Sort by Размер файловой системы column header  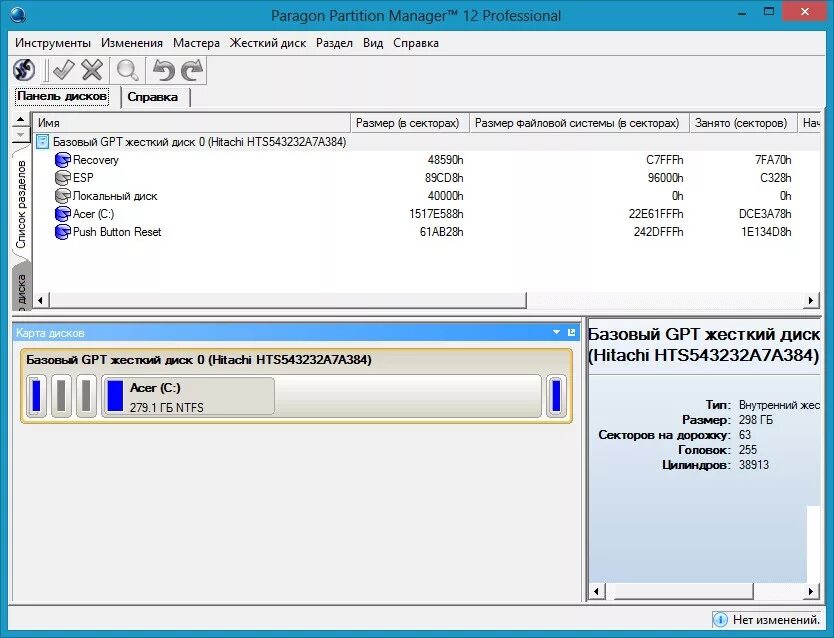[x=579, y=123]
